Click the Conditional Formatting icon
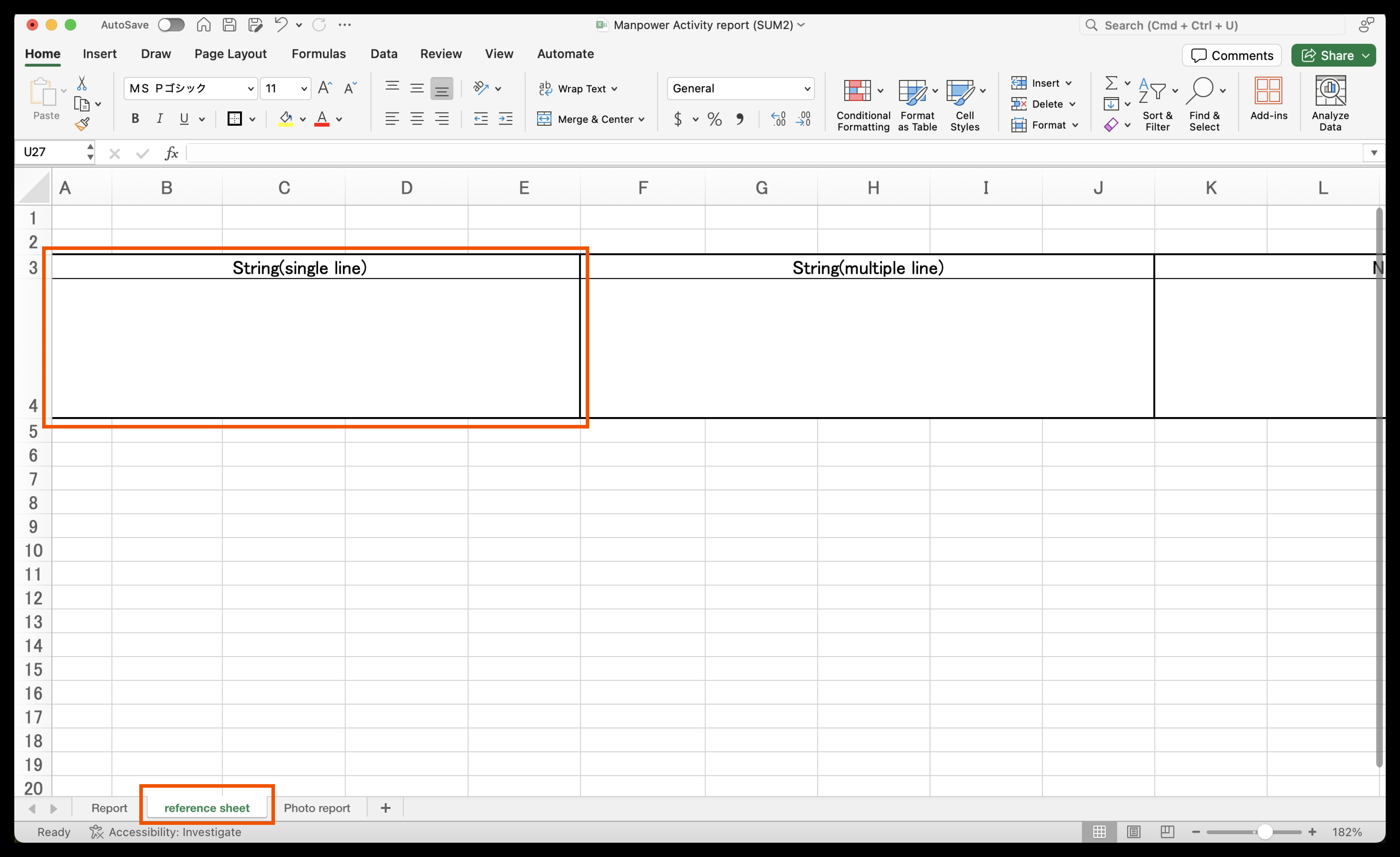 [857, 91]
